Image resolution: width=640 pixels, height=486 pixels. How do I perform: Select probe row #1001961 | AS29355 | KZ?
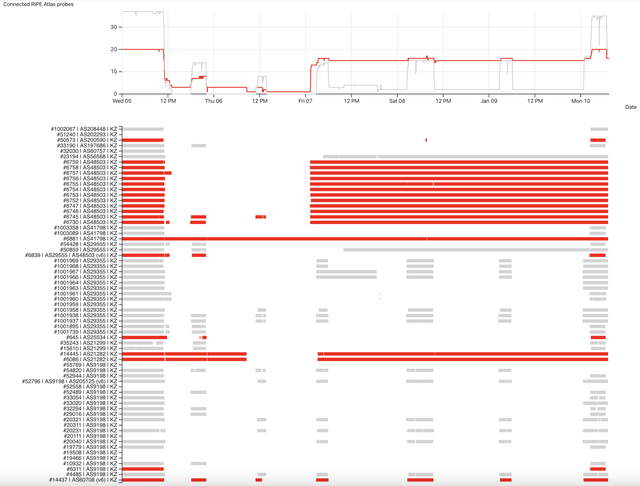(85, 293)
